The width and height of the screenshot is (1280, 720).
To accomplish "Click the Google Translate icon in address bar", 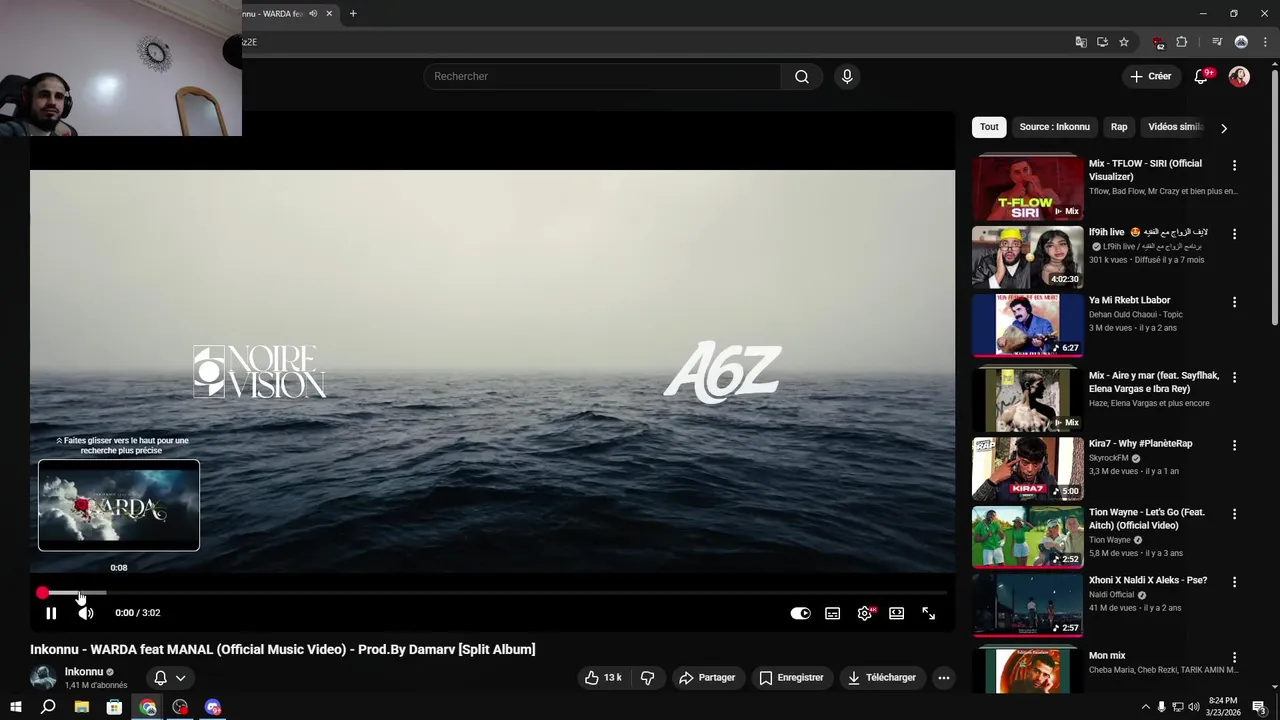I will click(x=1081, y=42).
